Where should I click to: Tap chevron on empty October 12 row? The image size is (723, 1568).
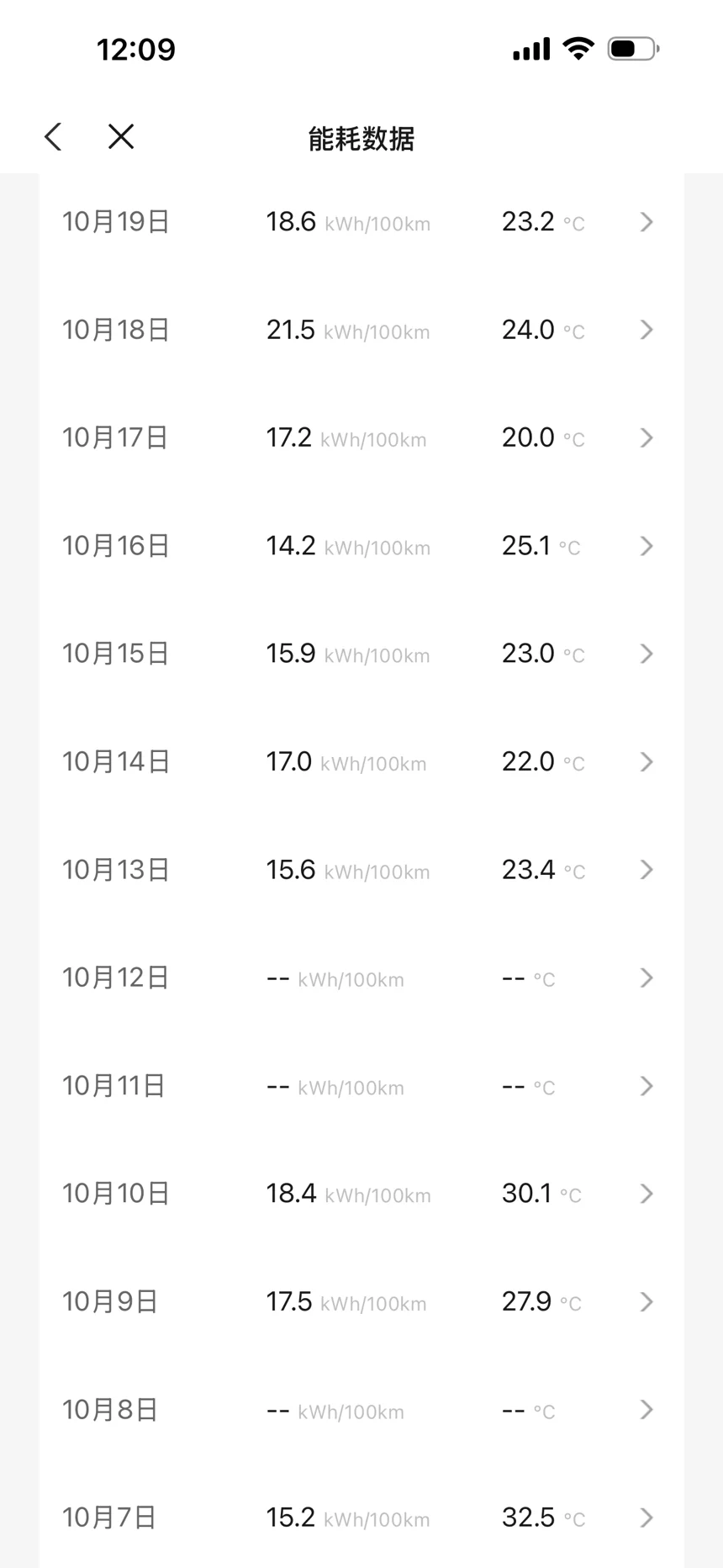646,977
